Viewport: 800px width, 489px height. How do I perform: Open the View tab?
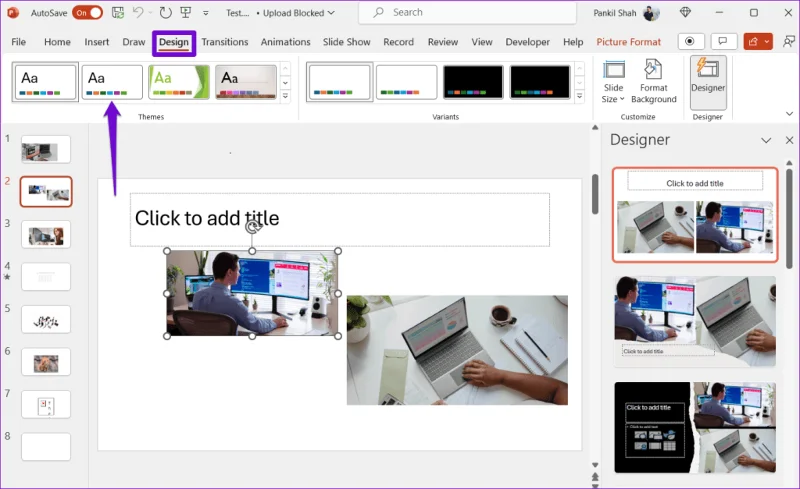point(482,42)
